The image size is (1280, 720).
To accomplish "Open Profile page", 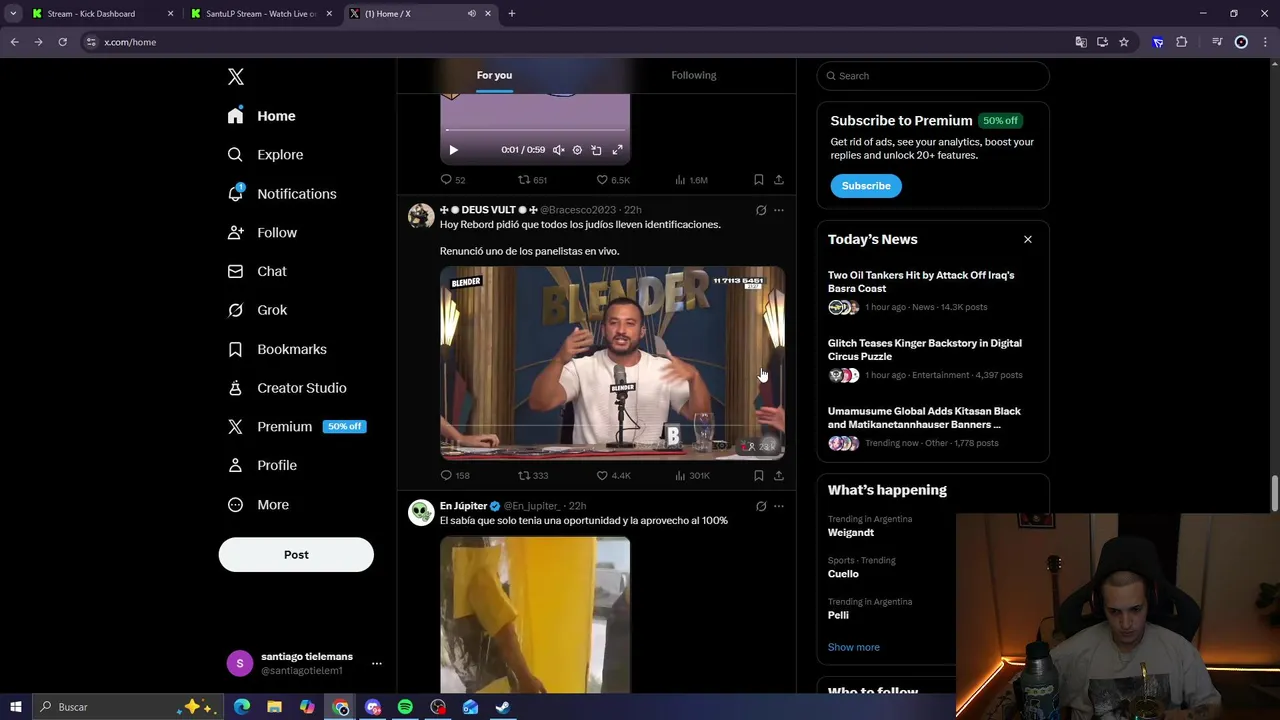I will pyautogui.click(x=262, y=466).
